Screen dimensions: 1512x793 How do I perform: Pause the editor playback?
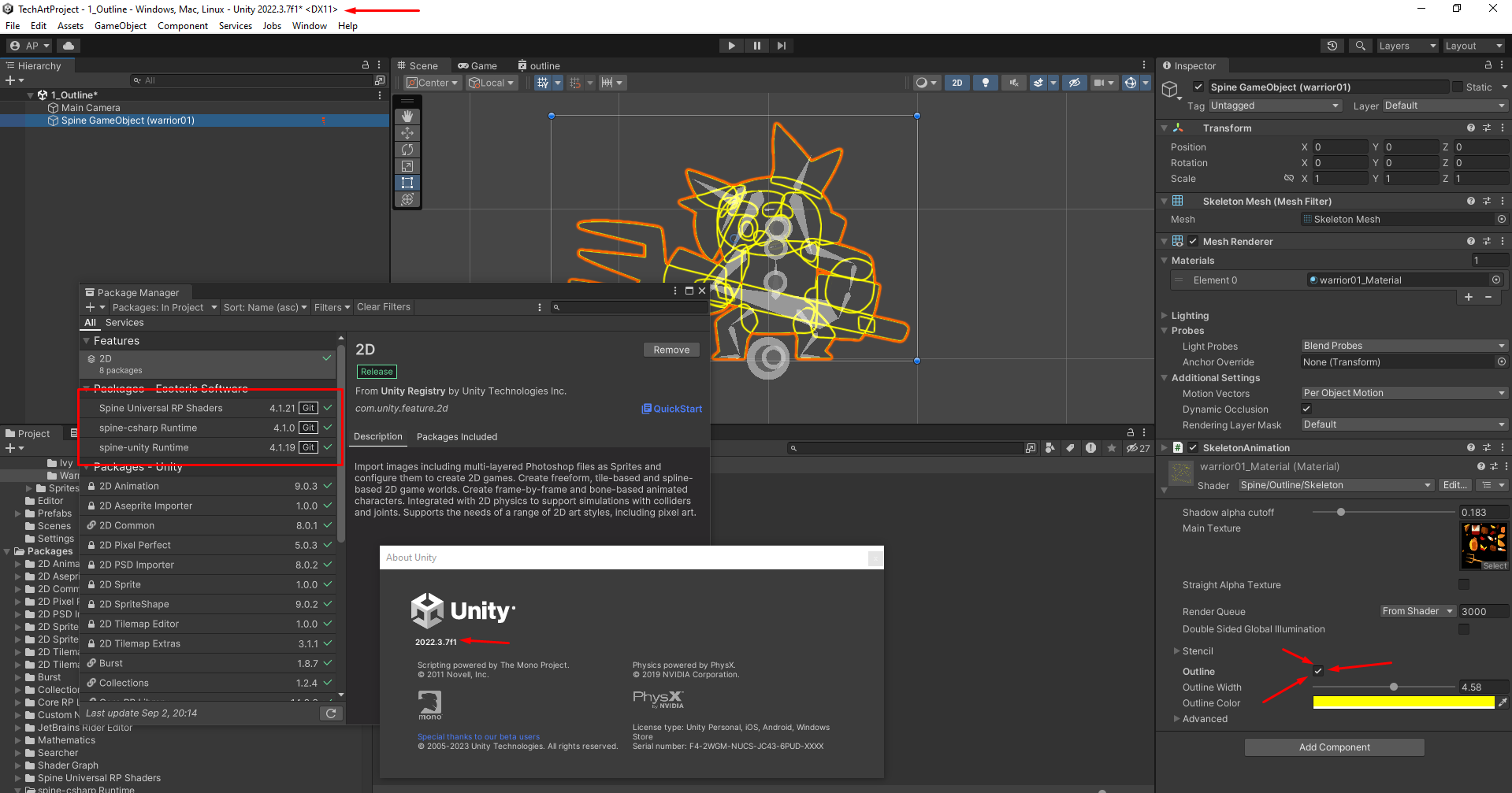pos(756,46)
